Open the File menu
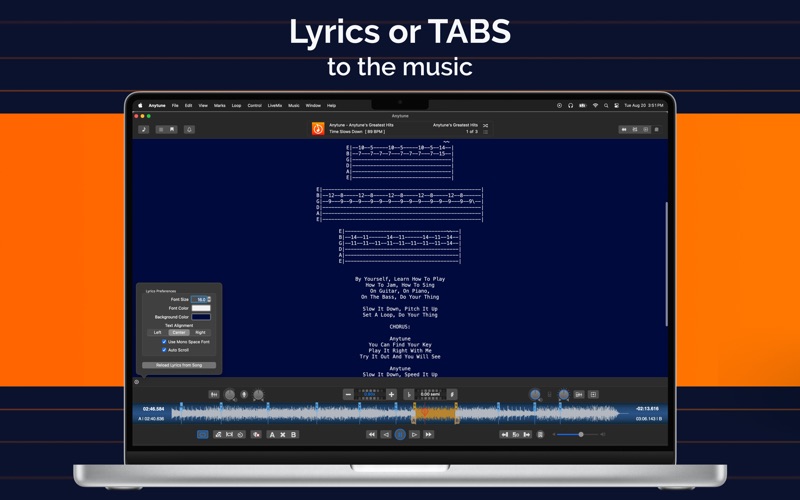The width and height of the screenshot is (800, 500). click(175, 106)
